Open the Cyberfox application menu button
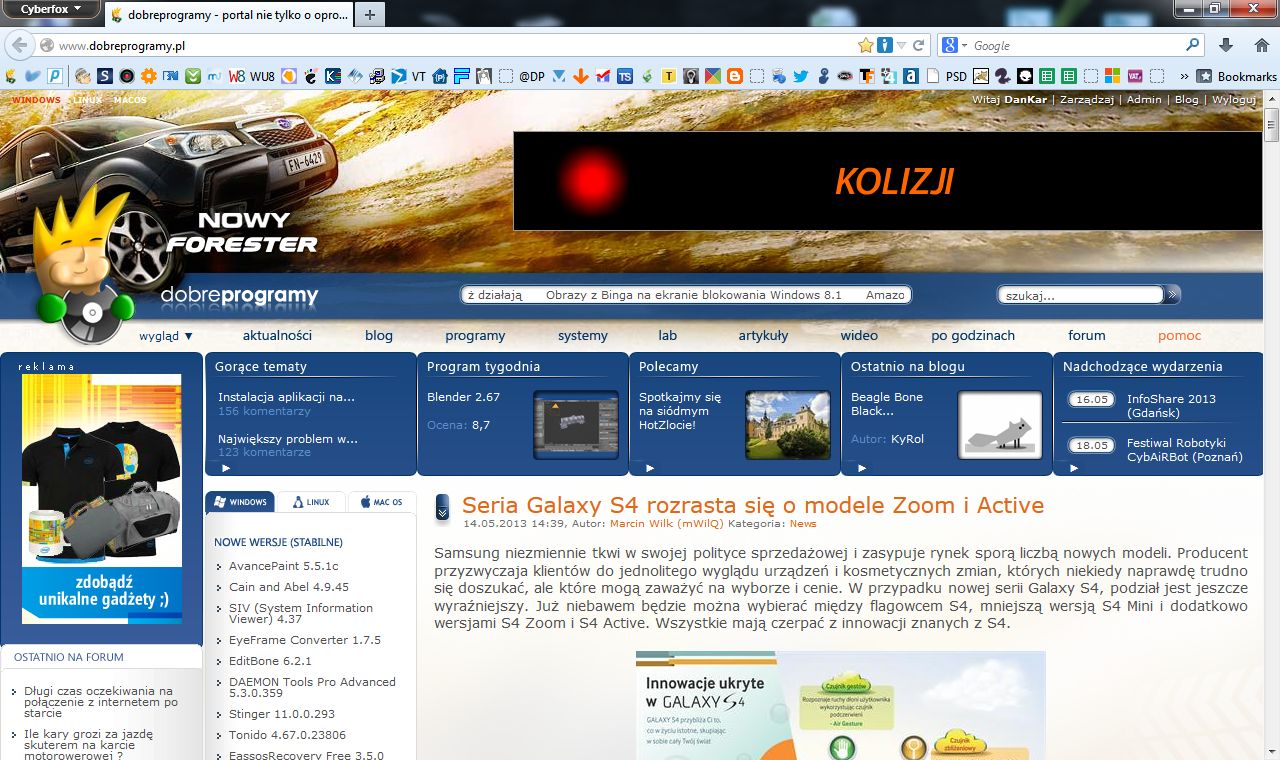 click(x=50, y=9)
